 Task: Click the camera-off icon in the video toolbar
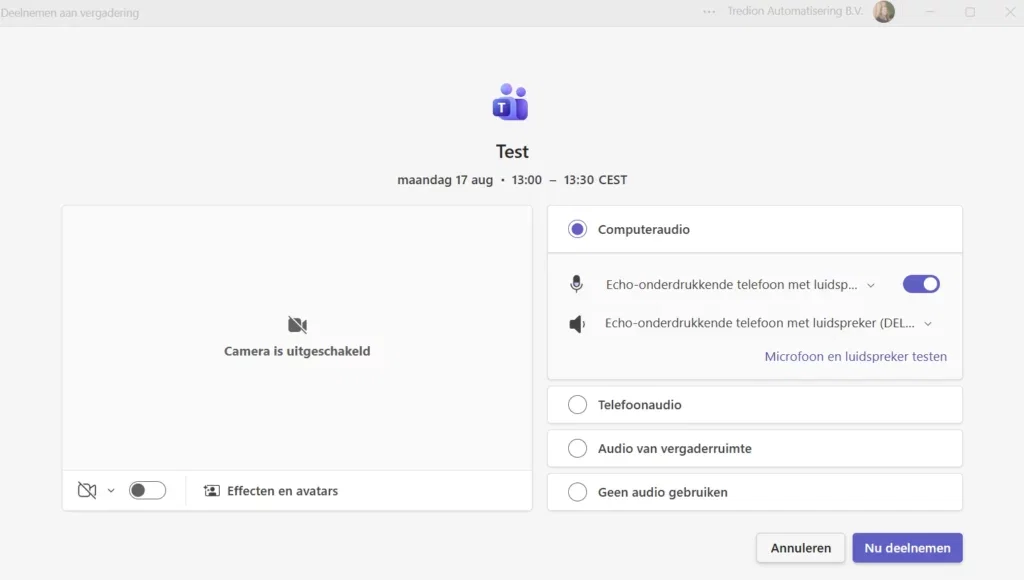pos(87,491)
